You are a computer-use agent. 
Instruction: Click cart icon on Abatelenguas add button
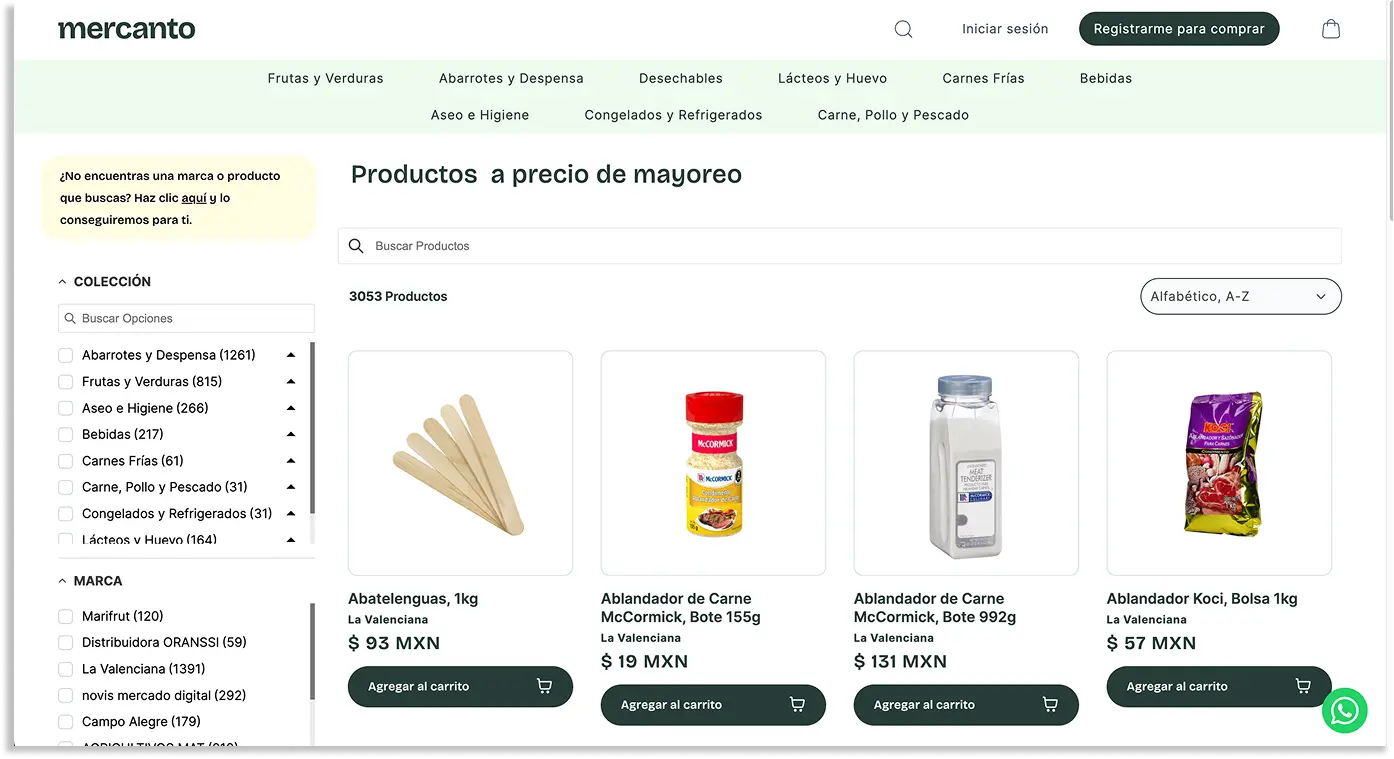coord(544,686)
